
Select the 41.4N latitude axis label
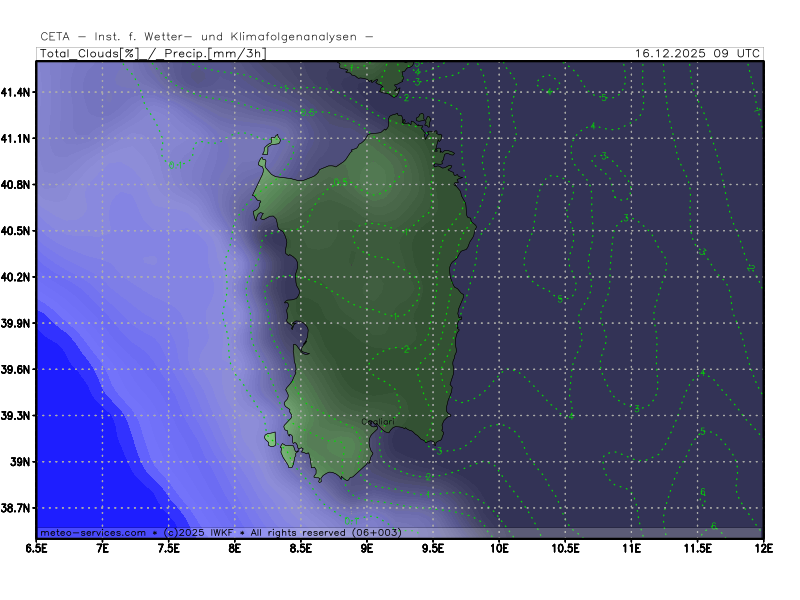pyautogui.click(x=18, y=92)
